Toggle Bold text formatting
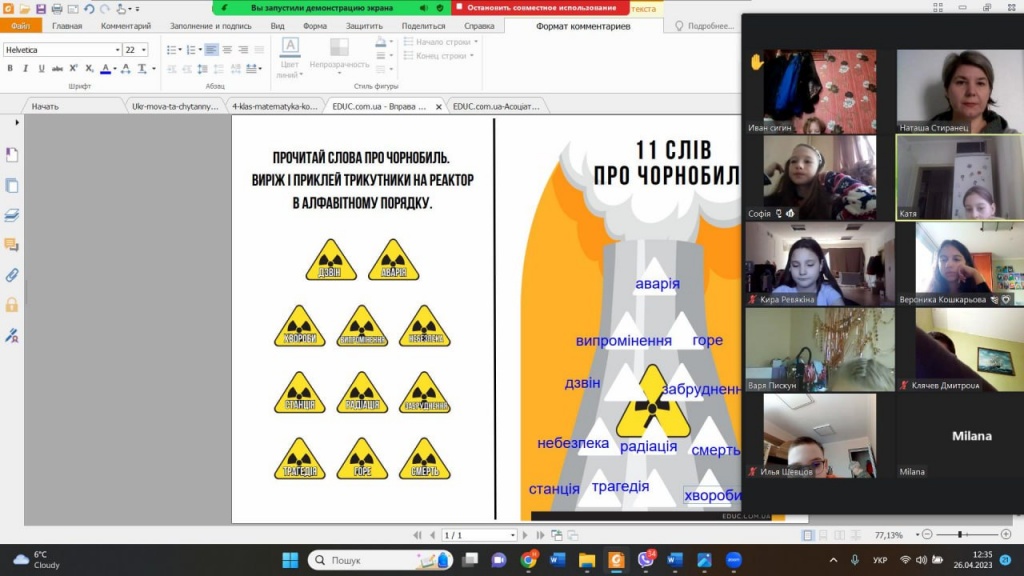Screen dimensions: 1024x576 tap(10, 68)
